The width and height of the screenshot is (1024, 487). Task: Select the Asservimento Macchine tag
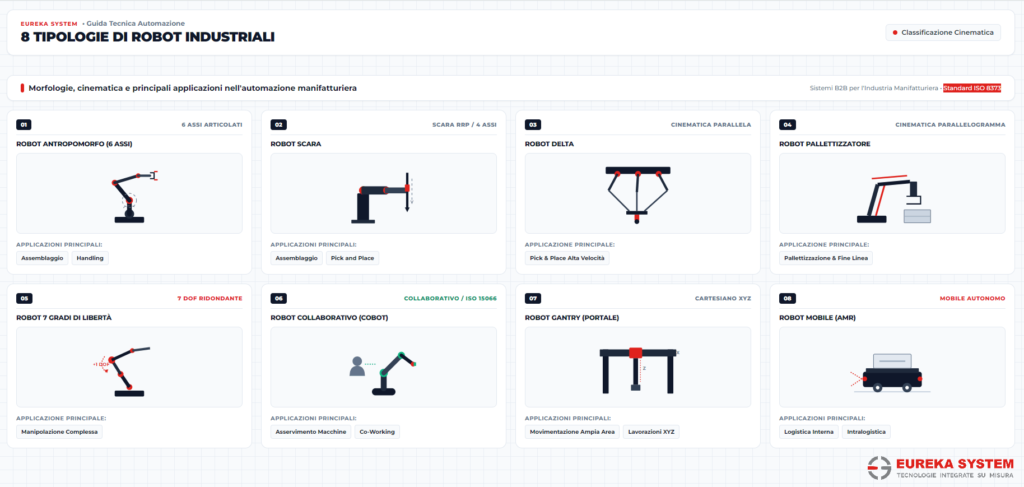click(311, 432)
